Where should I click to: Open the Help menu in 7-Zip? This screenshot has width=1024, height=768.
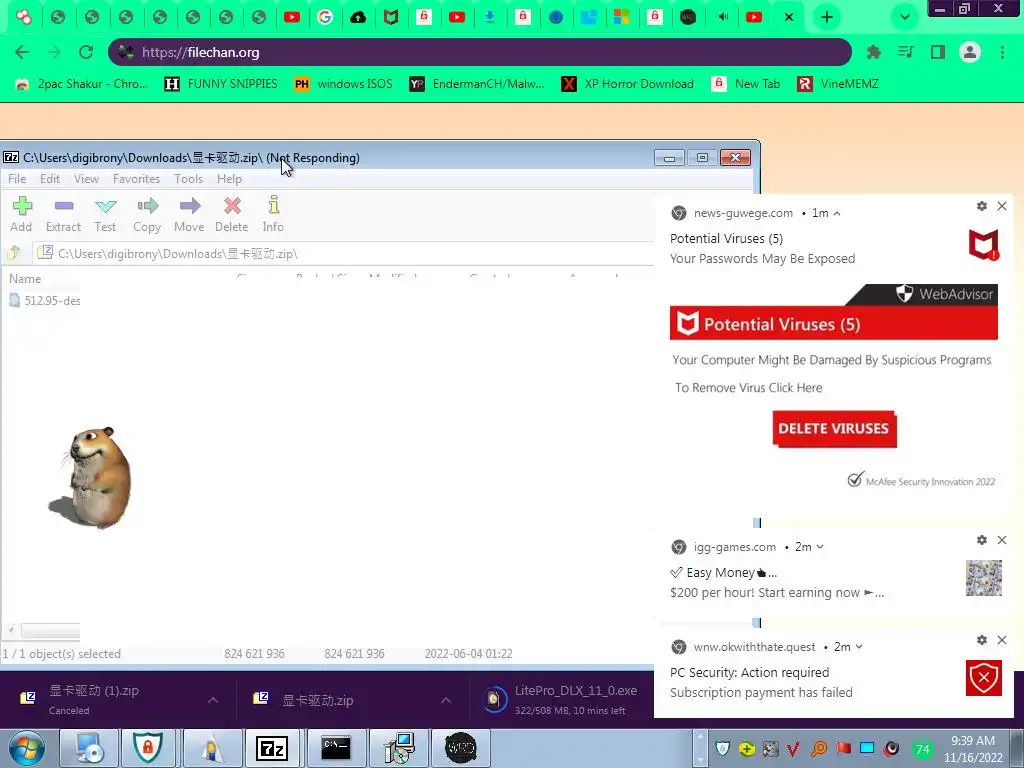(229, 179)
